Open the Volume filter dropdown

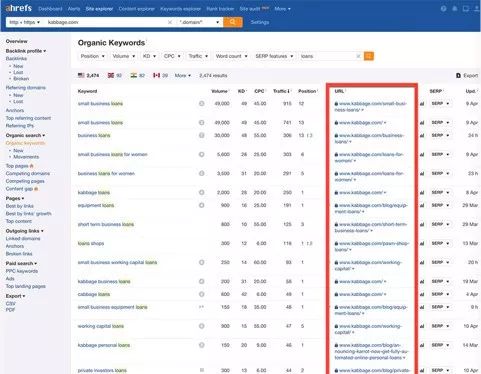tap(124, 56)
